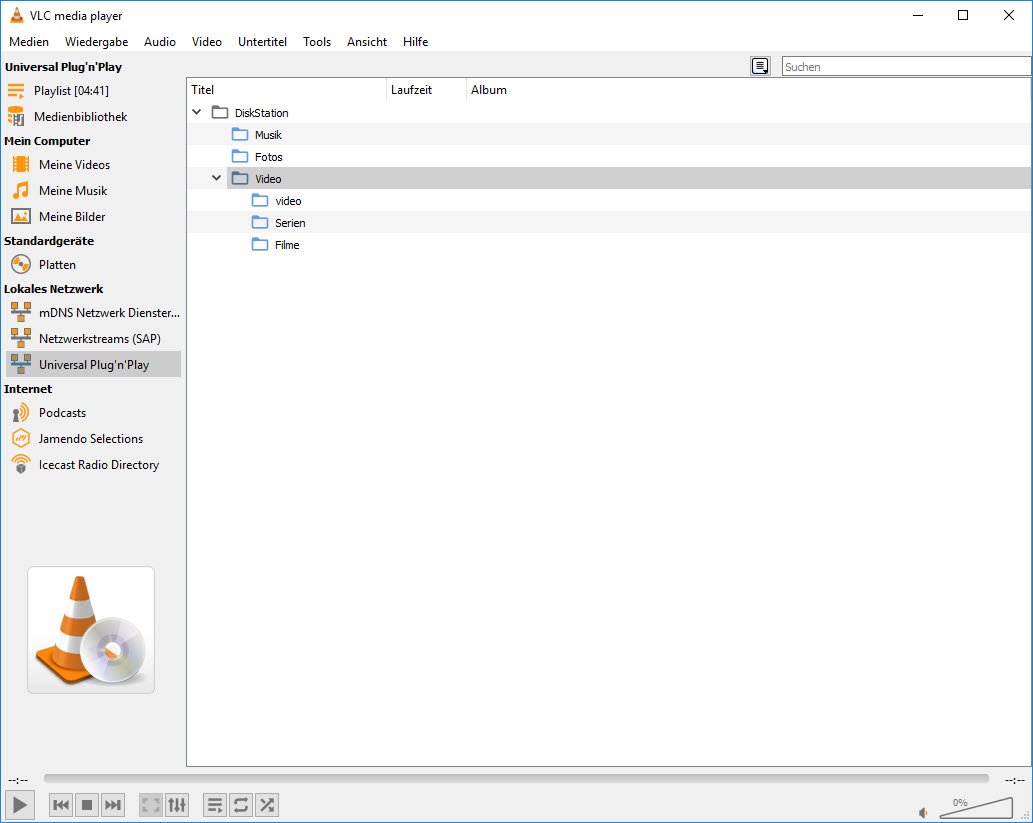Click the Meine Musik note icon

21,190
